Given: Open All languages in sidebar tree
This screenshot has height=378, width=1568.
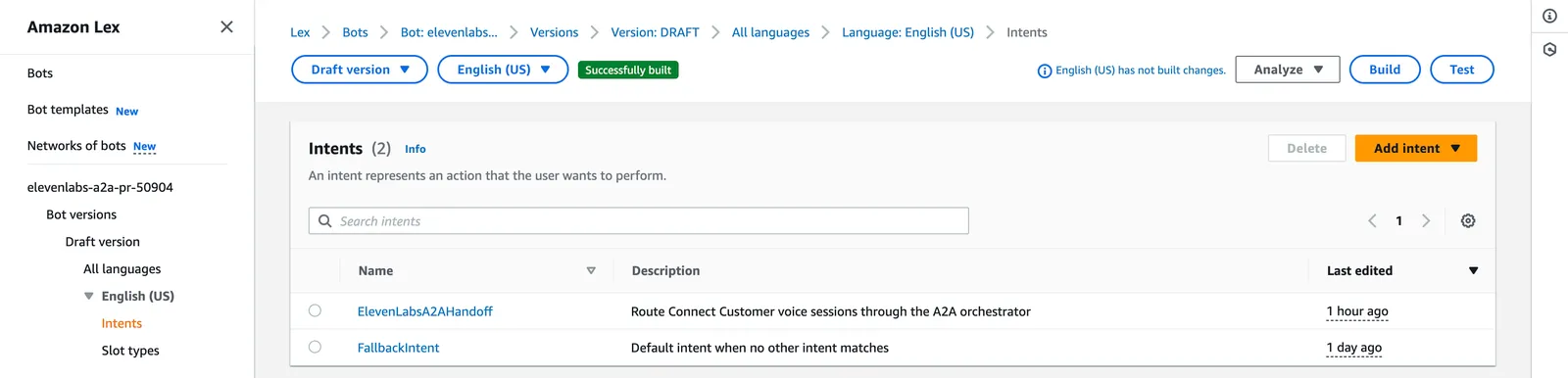Looking at the screenshot, I should [122, 269].
